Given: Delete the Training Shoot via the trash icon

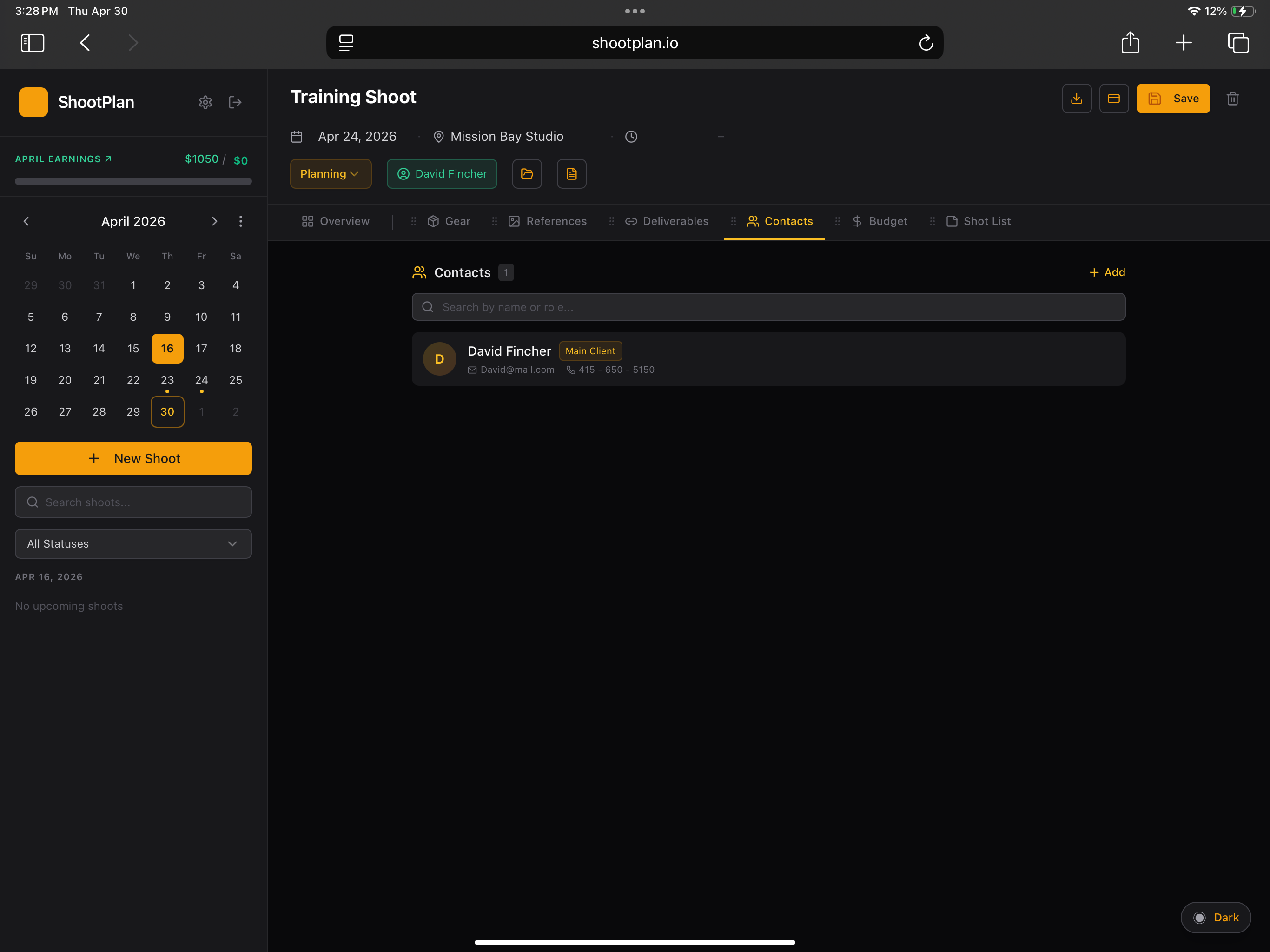Looking at the screenshot, I should click(x=1233, y=99).
